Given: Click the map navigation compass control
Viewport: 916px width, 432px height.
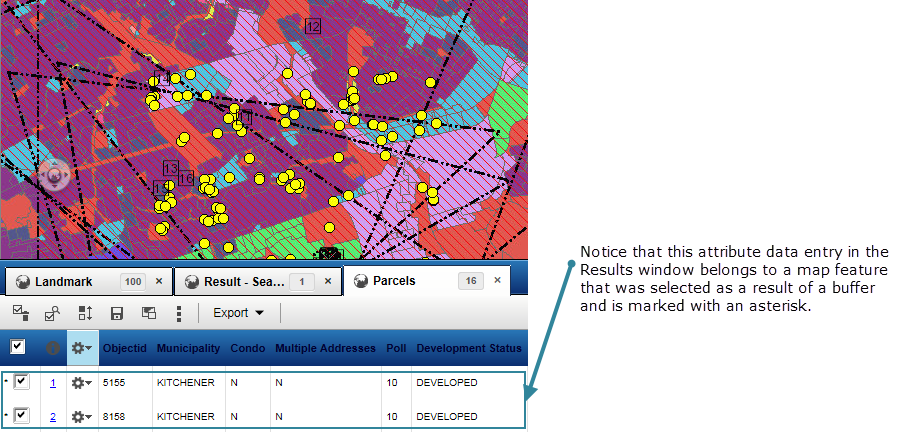Looking at the screenshot, I should tap(54, 176).
